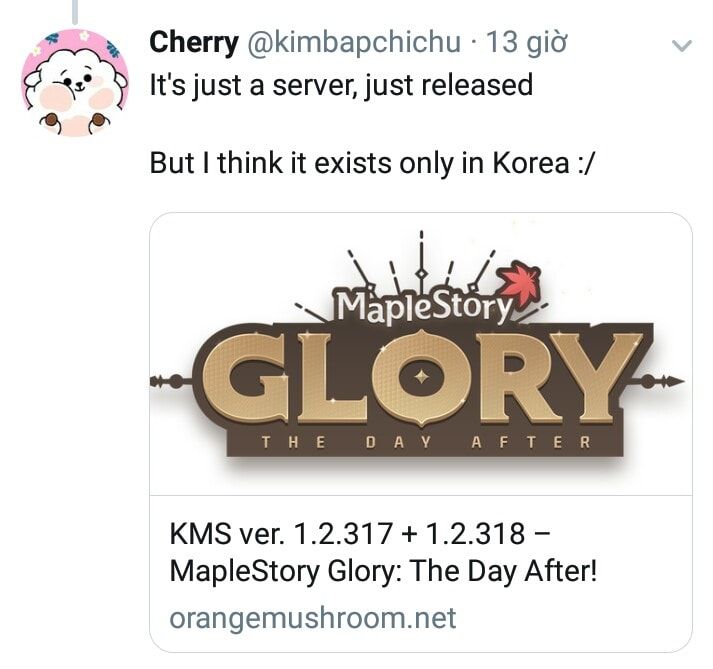This screenshot has height=669, width=713.
Task: Click the gold GLORY lettering
Action: point(422,378)
